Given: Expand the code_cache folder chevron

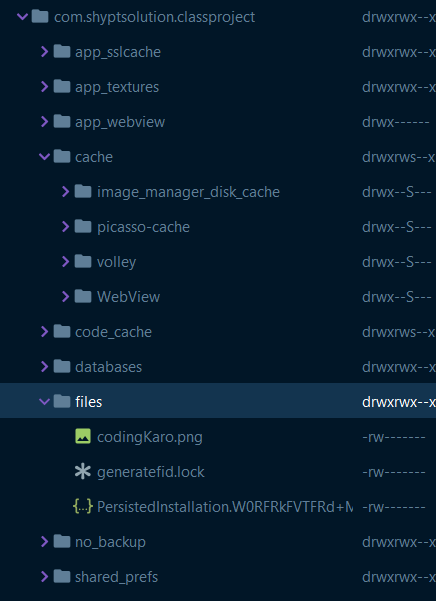Looking at the screenshot, I should tap(44, 332).
